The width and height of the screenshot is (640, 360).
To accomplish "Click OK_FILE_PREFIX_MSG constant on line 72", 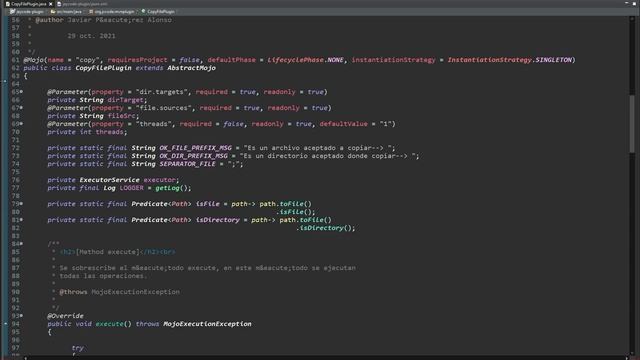I will [x=195, y=148].
